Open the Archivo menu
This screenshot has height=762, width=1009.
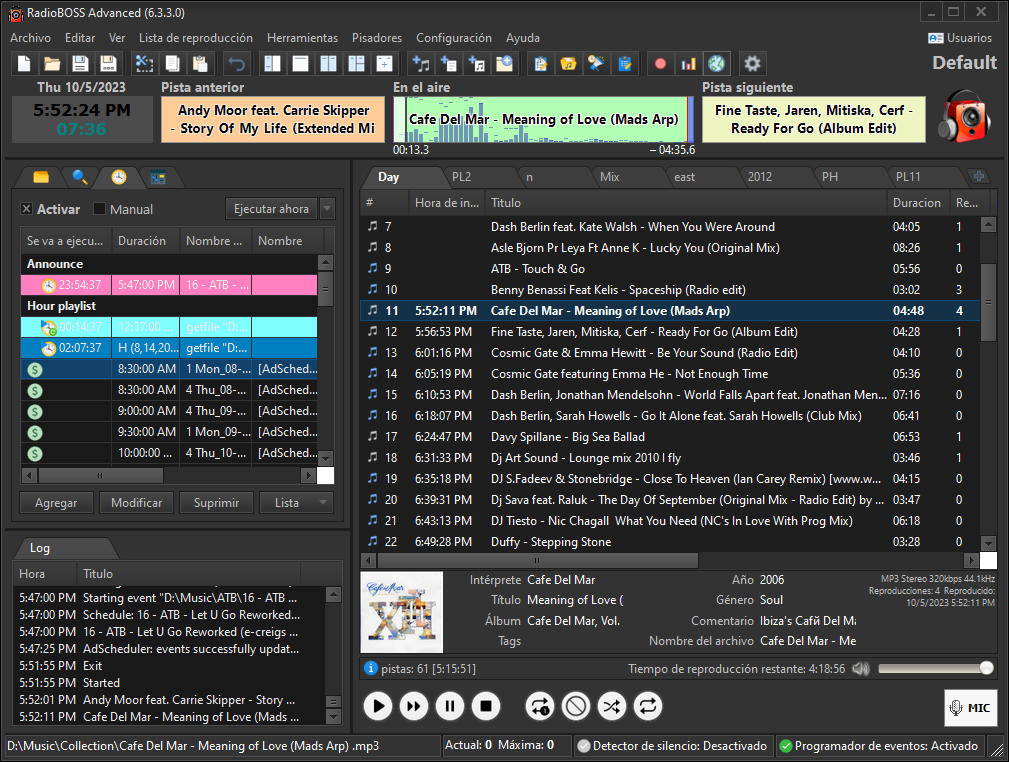coord(30,38)
